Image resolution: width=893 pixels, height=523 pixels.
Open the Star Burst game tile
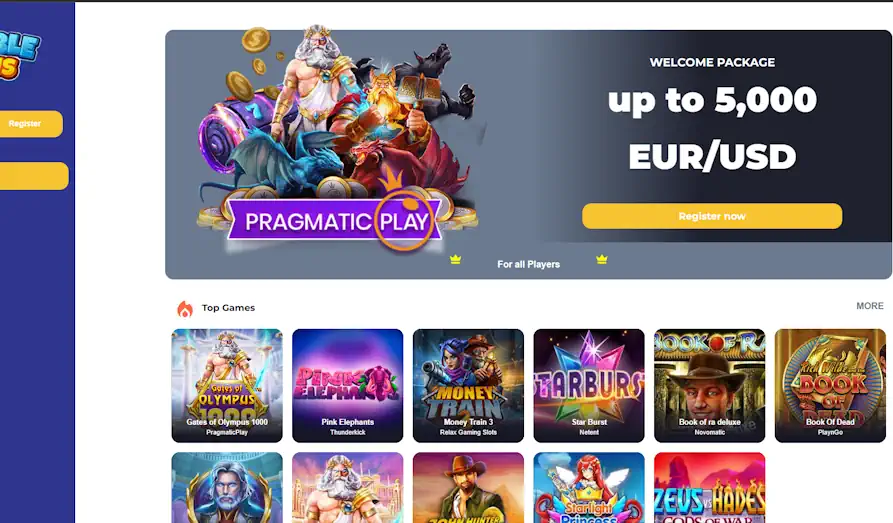click(589, 385)
